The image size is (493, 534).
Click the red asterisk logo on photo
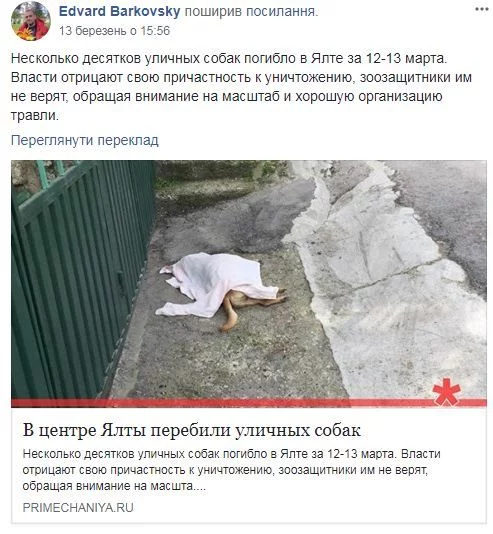point(447,393)
